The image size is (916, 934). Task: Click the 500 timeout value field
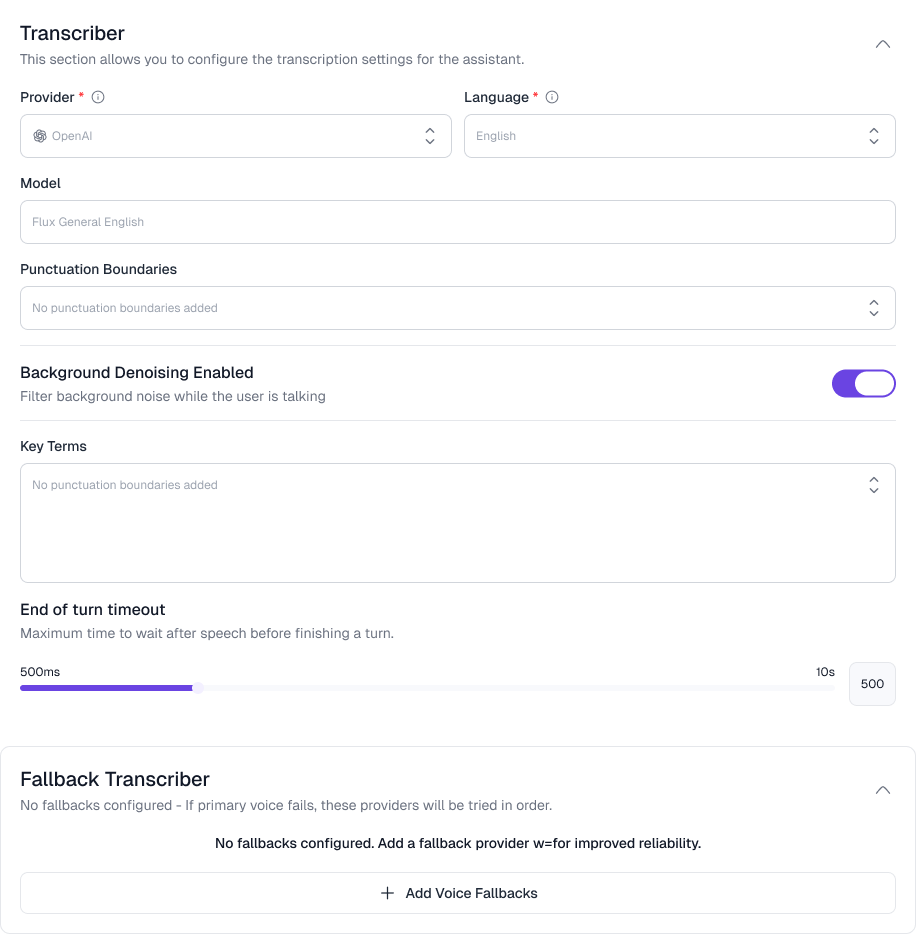pos(872,684)
